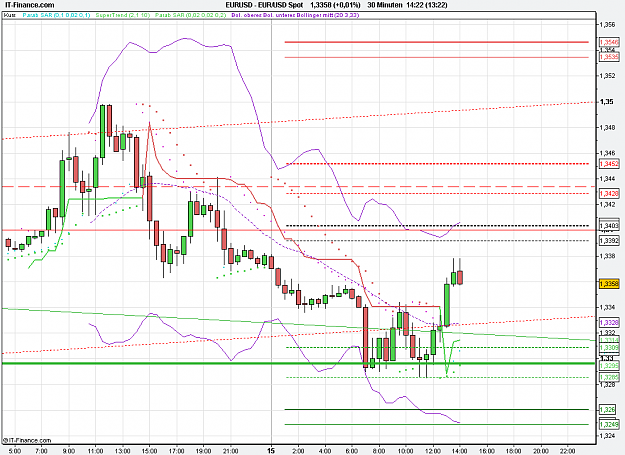
Task: Click the 1,328 axis value
Action: (x=608, y=384)
